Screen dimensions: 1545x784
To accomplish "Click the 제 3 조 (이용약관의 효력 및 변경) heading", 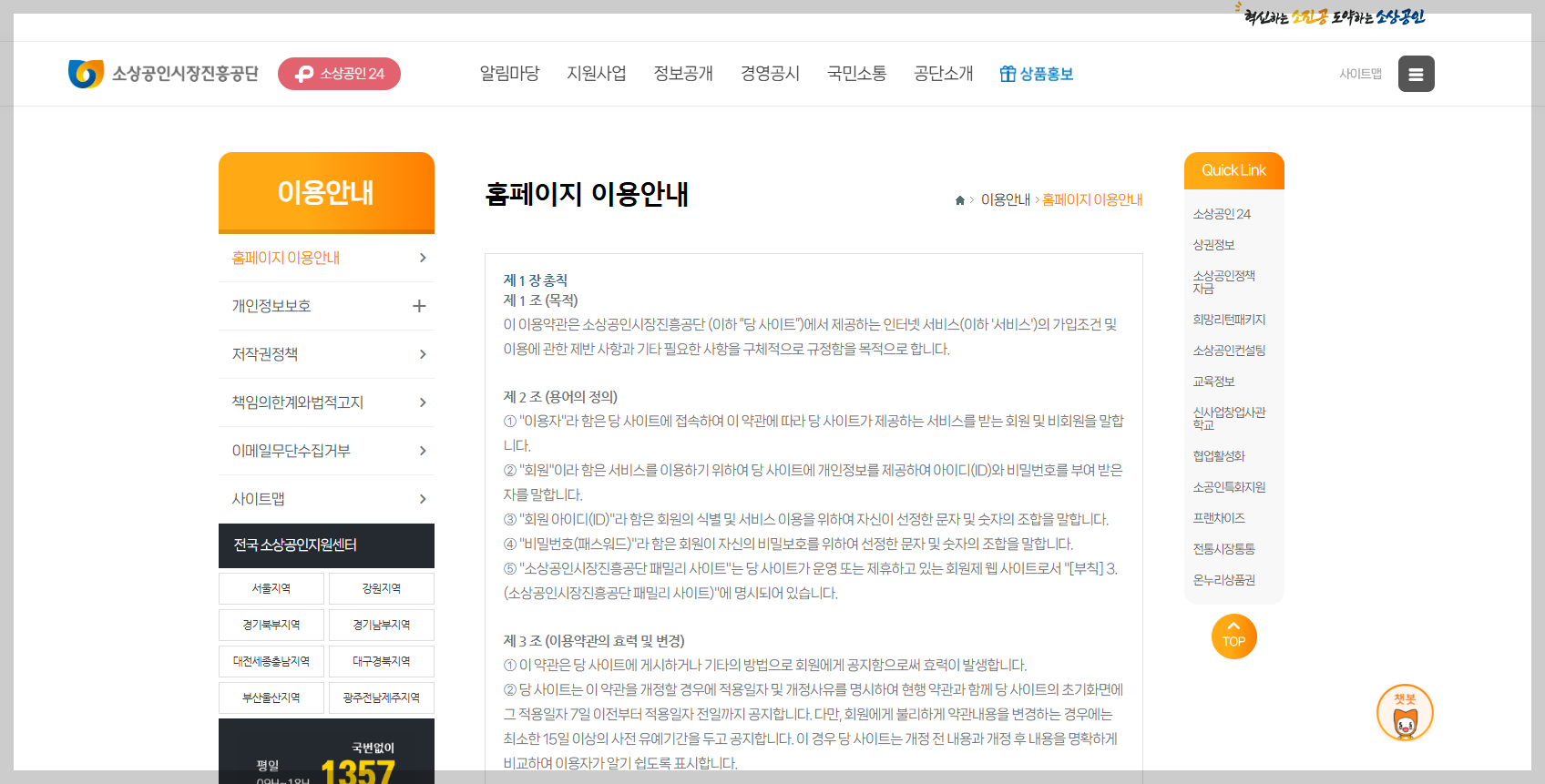I will 594,641.
